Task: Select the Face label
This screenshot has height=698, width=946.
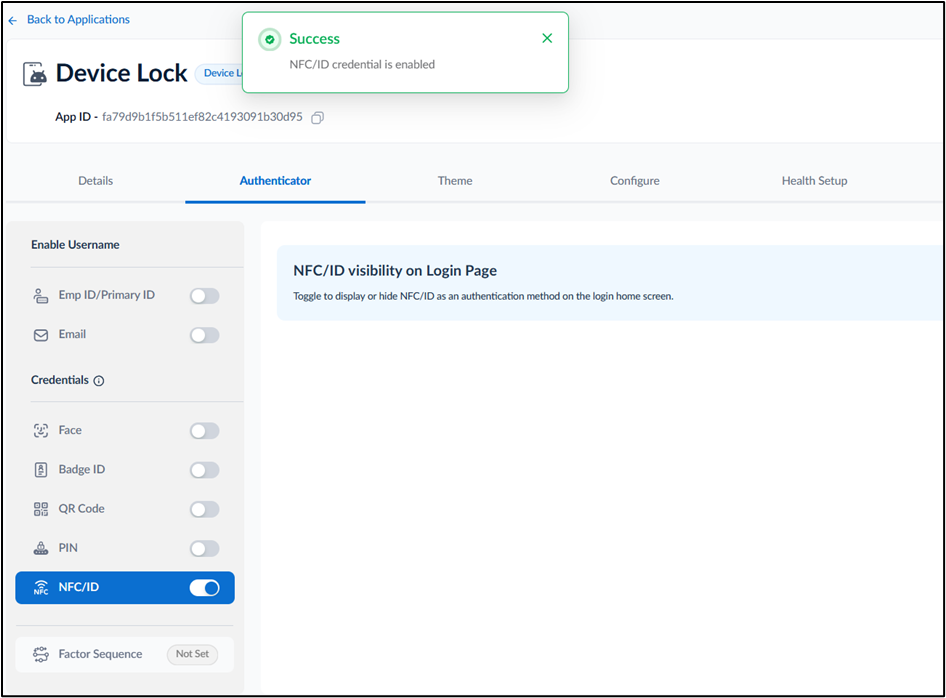Action: pyautogui.click(x=70, y=430)
